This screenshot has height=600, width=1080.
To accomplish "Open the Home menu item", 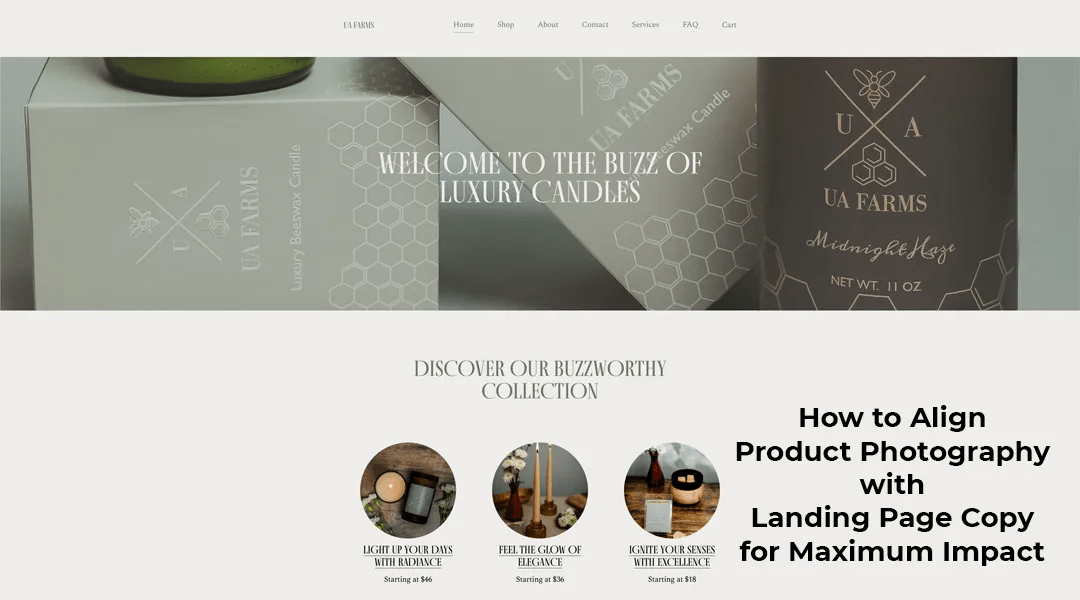I will [x=464, y=25].
